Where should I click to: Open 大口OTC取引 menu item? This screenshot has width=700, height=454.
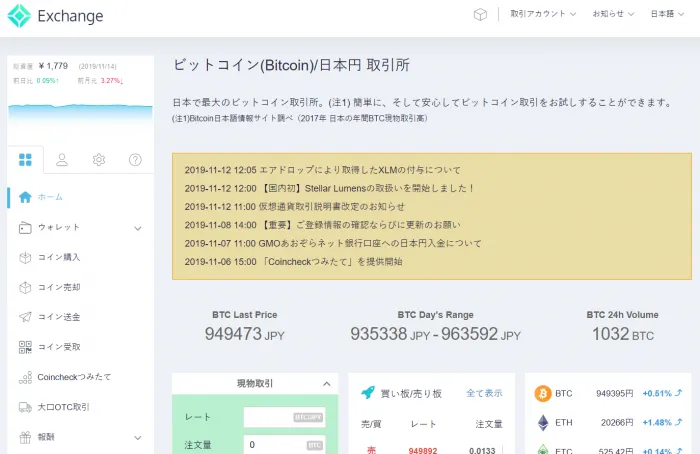point(63,407)
